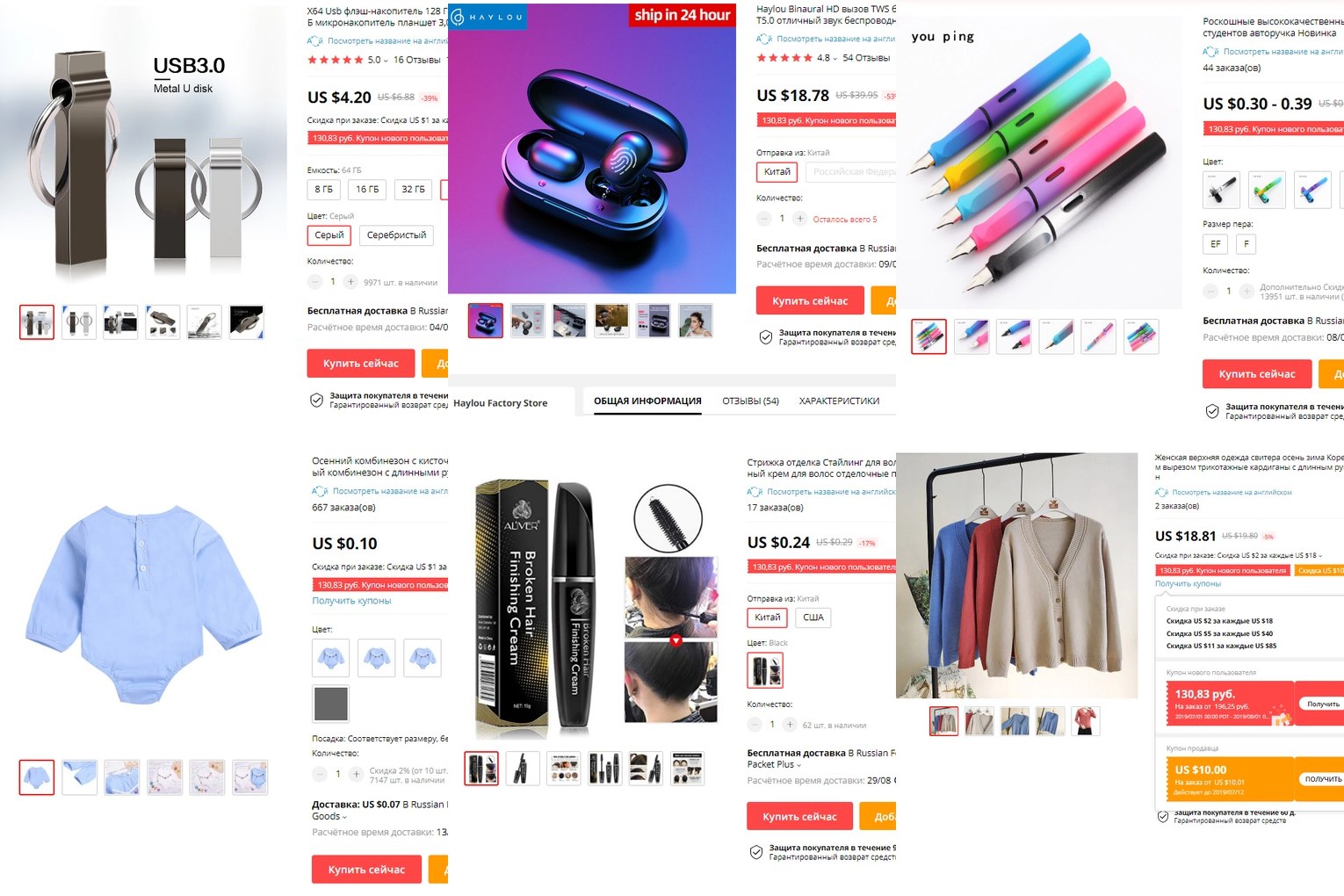Click buyer protection shield under earbuds listing
The height and width of the screenshot is (896, 1344).
click(x=765, y=337)
